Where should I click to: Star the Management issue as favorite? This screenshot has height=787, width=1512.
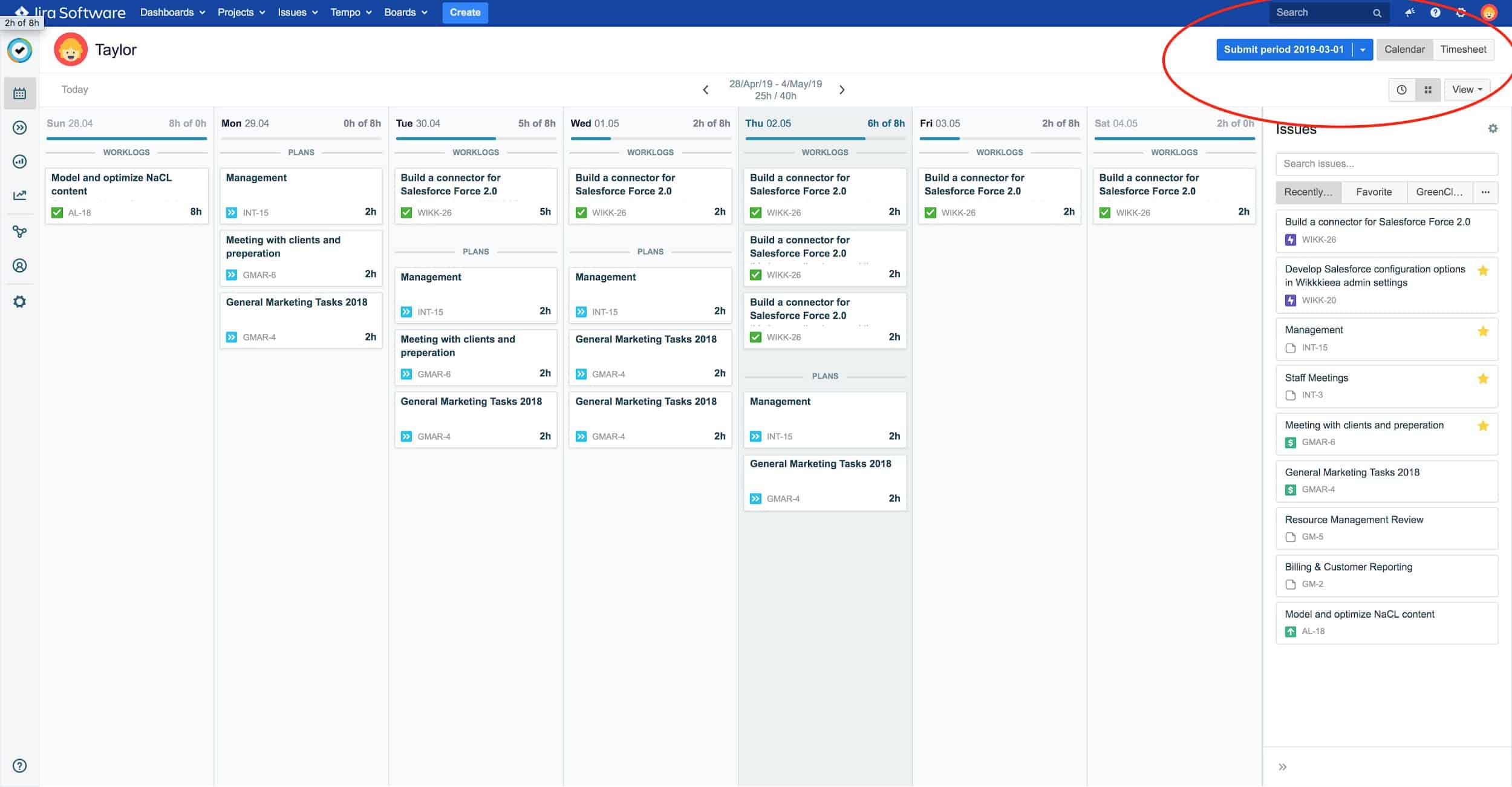coord(1483,331)
